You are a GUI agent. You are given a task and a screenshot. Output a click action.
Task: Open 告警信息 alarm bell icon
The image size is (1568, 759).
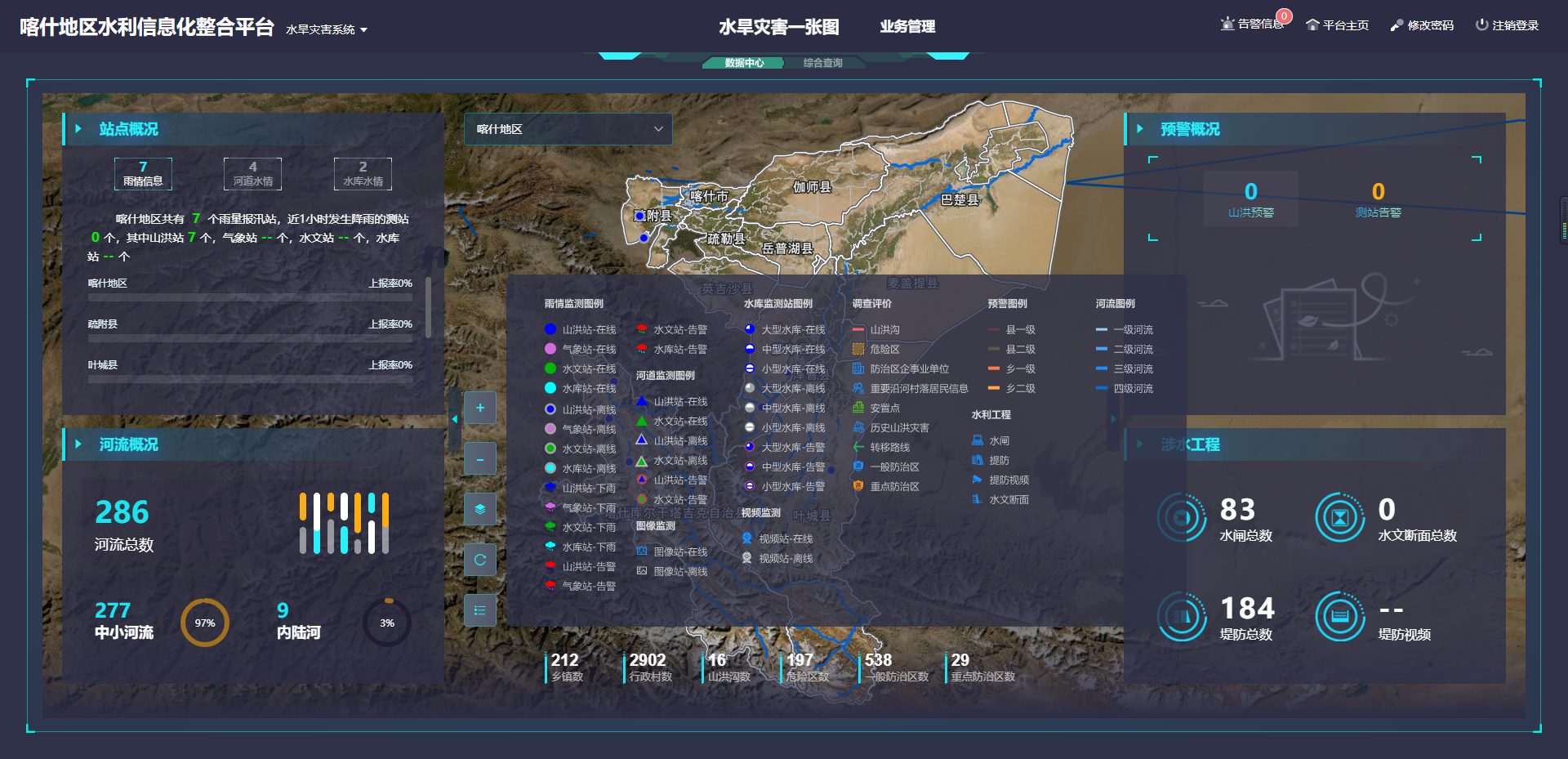point(1227,25)
